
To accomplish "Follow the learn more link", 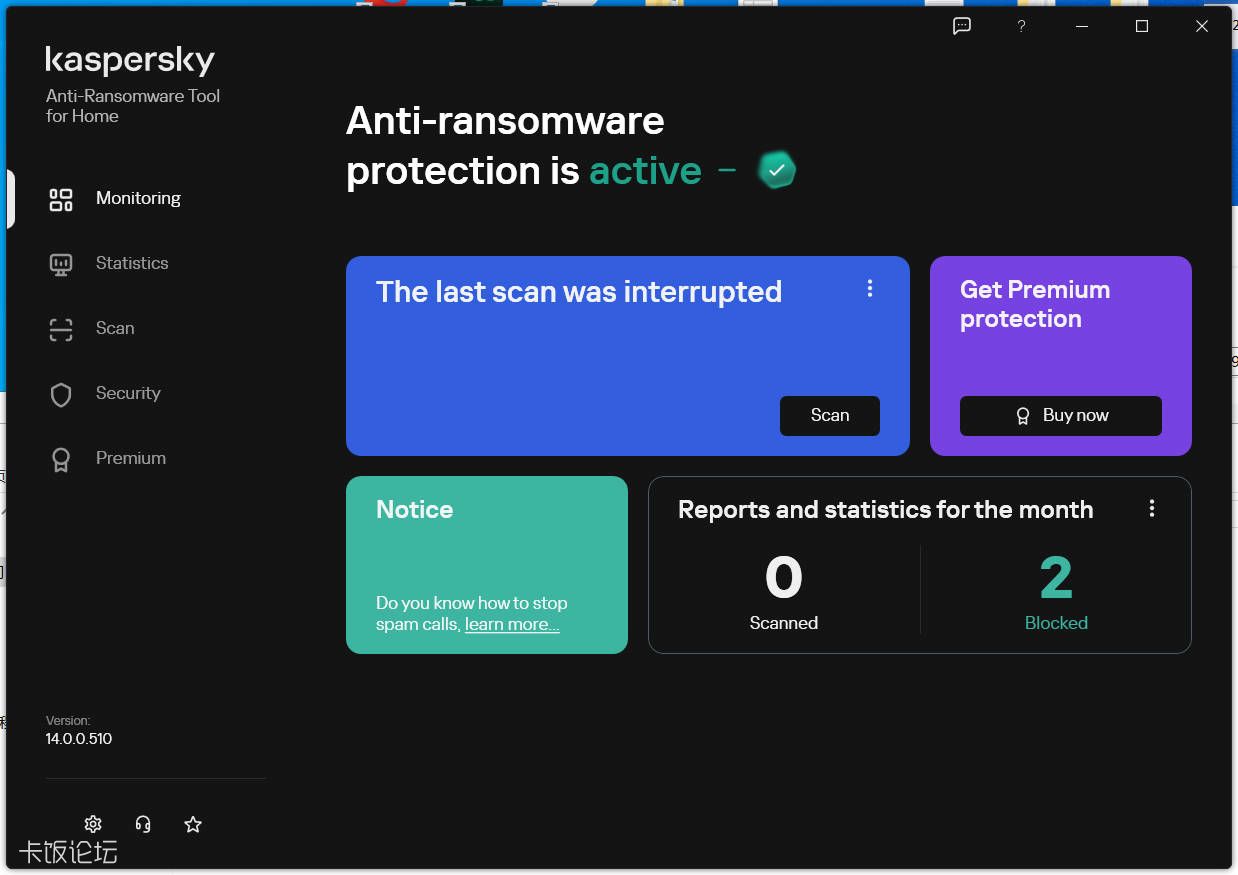I will (512, 624).
